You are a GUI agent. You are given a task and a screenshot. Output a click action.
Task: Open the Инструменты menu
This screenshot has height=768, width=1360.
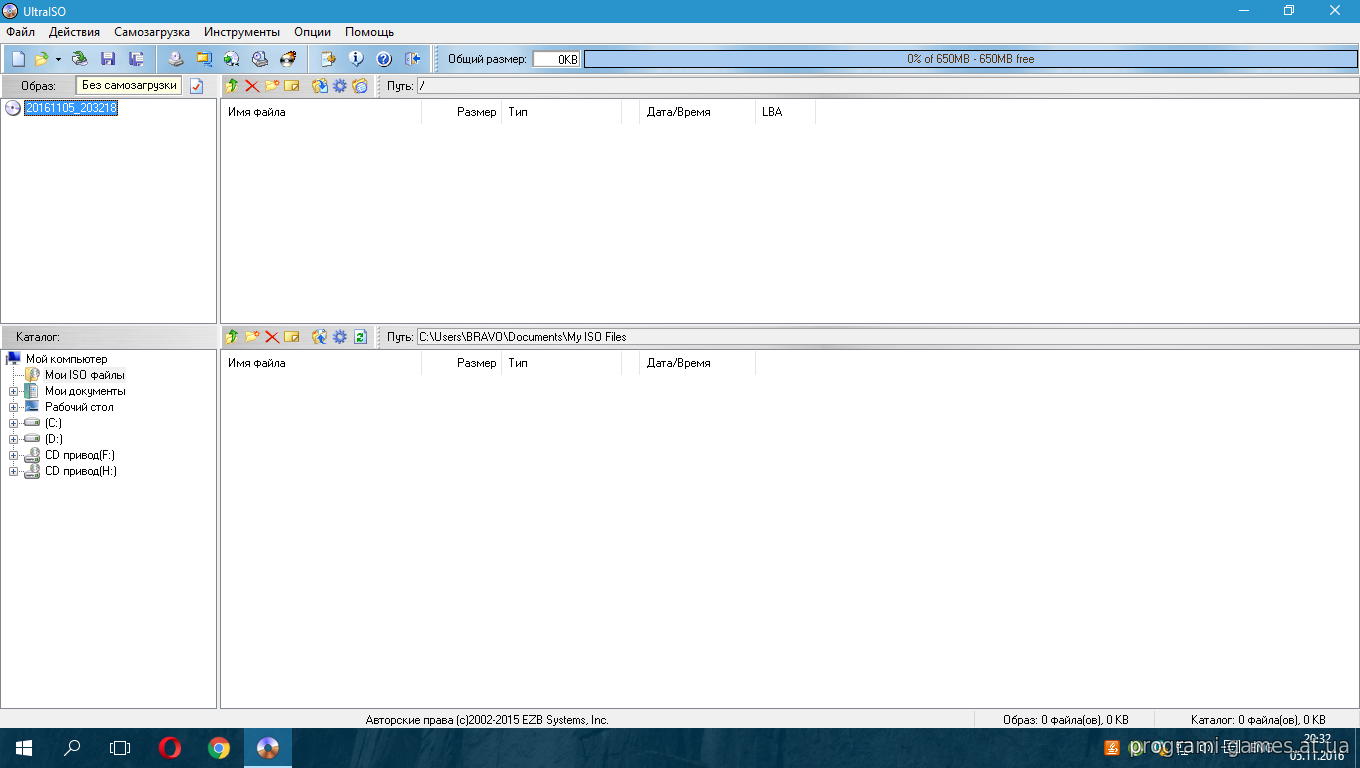point(242,32)
